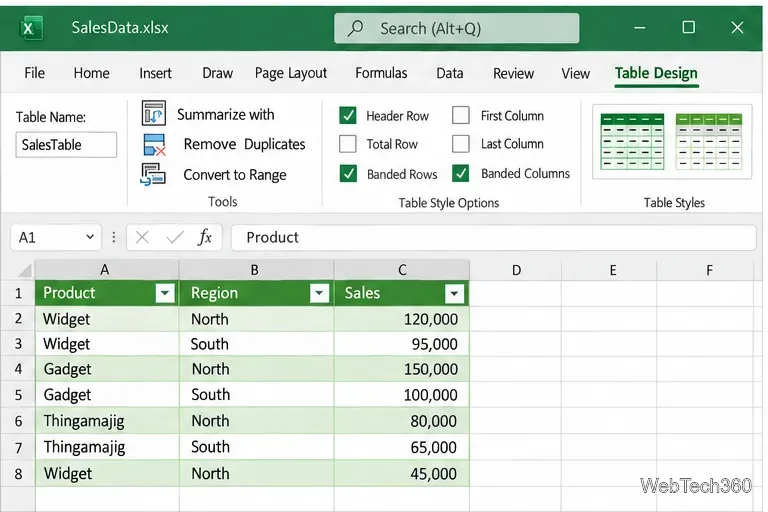Viewport: 768px width, 512px height.
Task: Click the Remove Duplicates button label
Action: pyautogui.click(x=244, y=144)
